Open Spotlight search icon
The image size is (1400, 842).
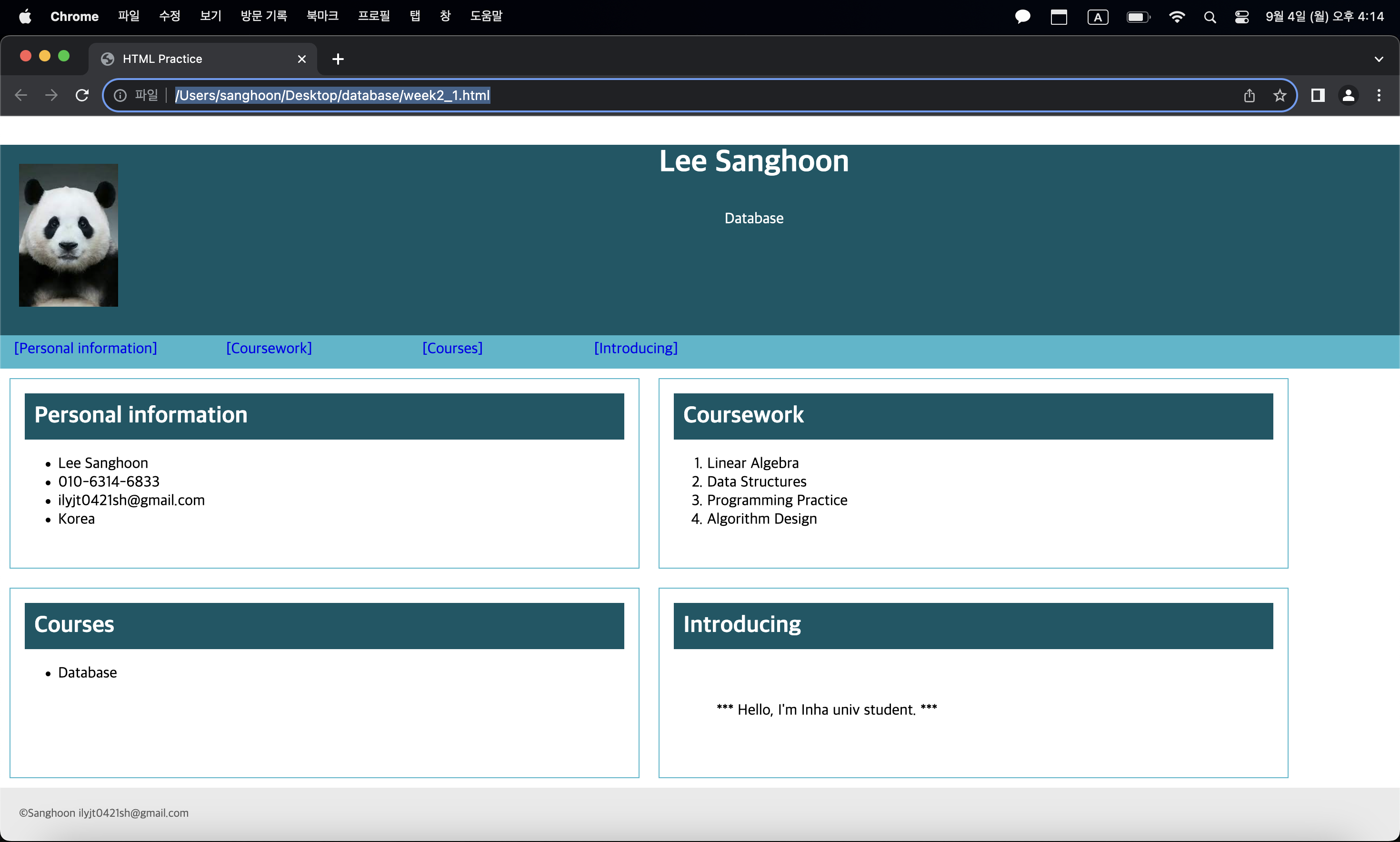[x=1210, y=17]
